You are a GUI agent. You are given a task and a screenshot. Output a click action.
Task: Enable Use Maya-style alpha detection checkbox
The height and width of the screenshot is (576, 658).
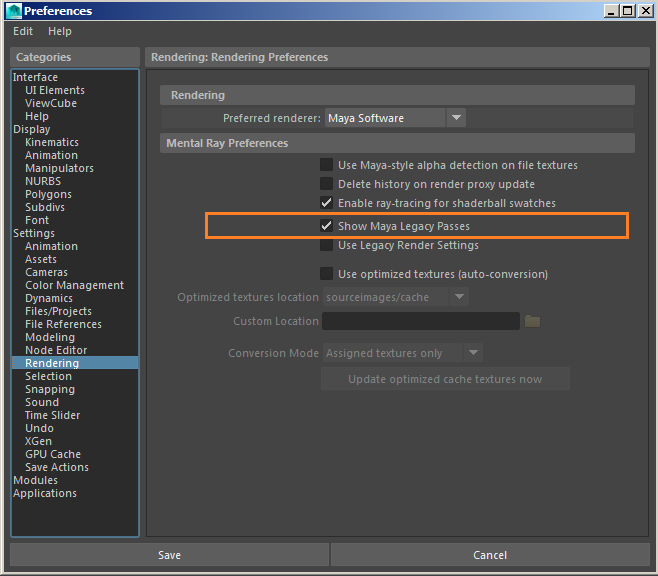click(326, 165)
